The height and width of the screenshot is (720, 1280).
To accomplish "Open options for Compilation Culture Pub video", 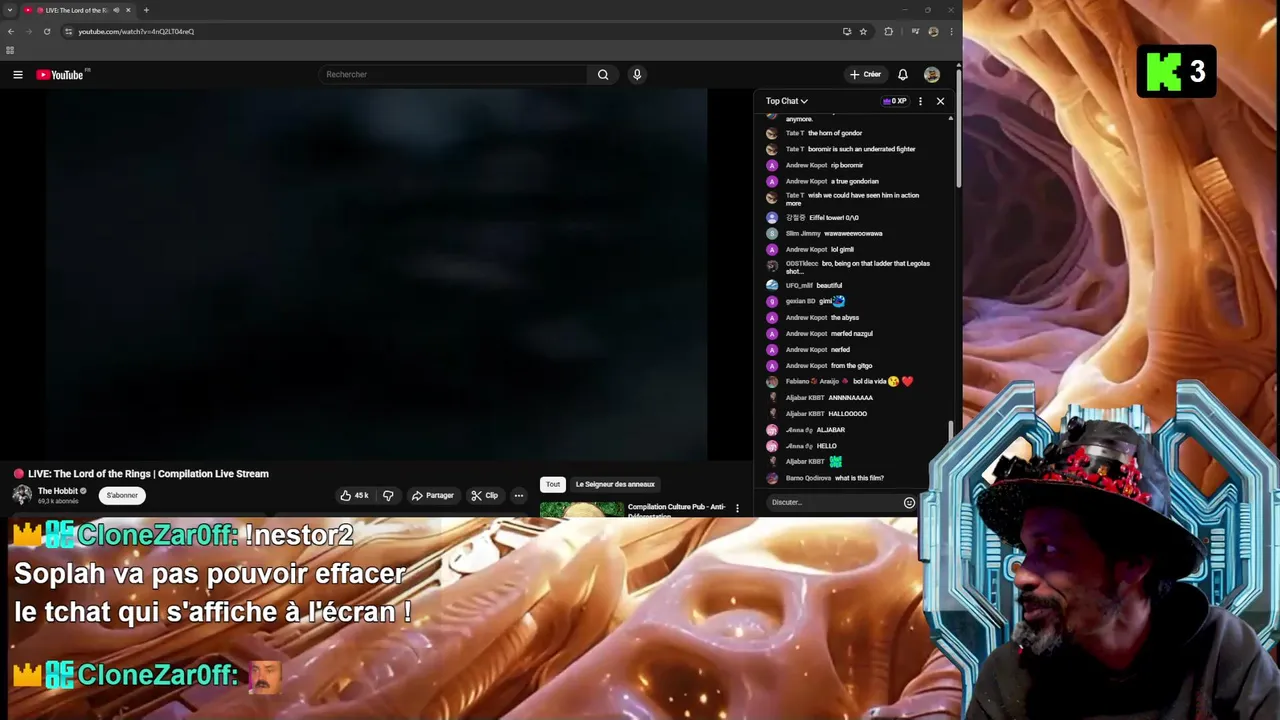I will click(737, 509).
